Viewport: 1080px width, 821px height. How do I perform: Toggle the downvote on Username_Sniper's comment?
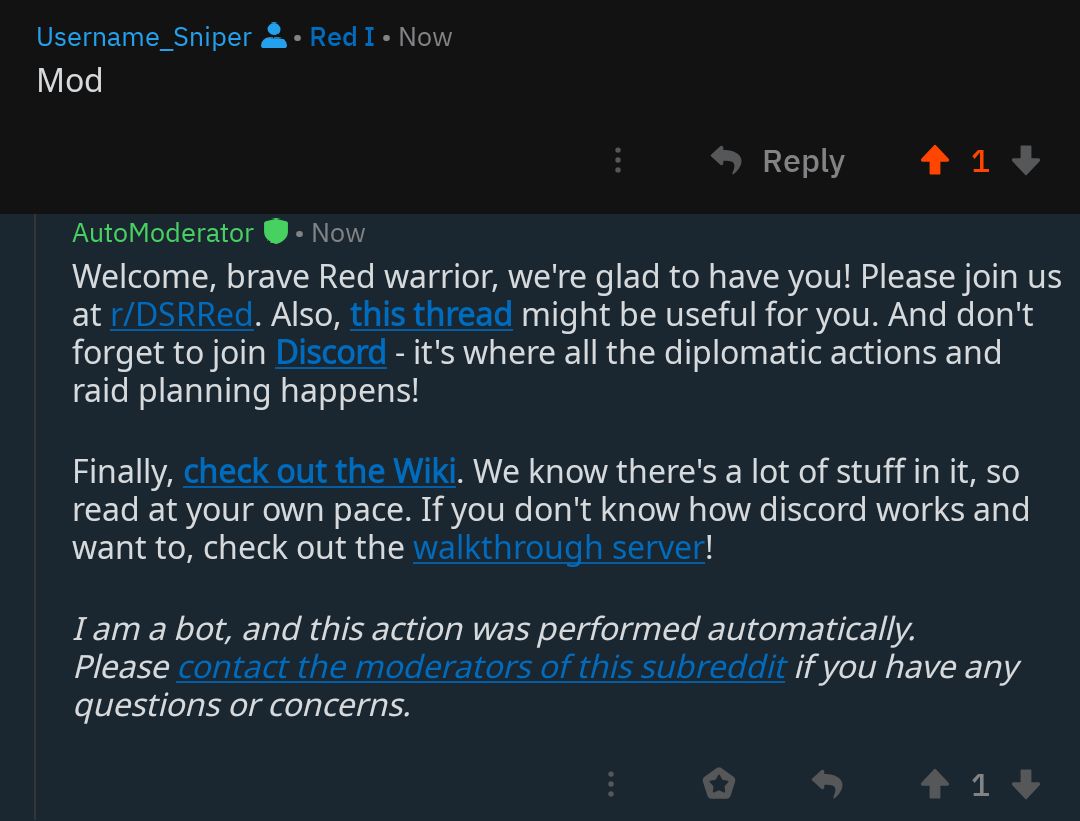click(1026, 160)
